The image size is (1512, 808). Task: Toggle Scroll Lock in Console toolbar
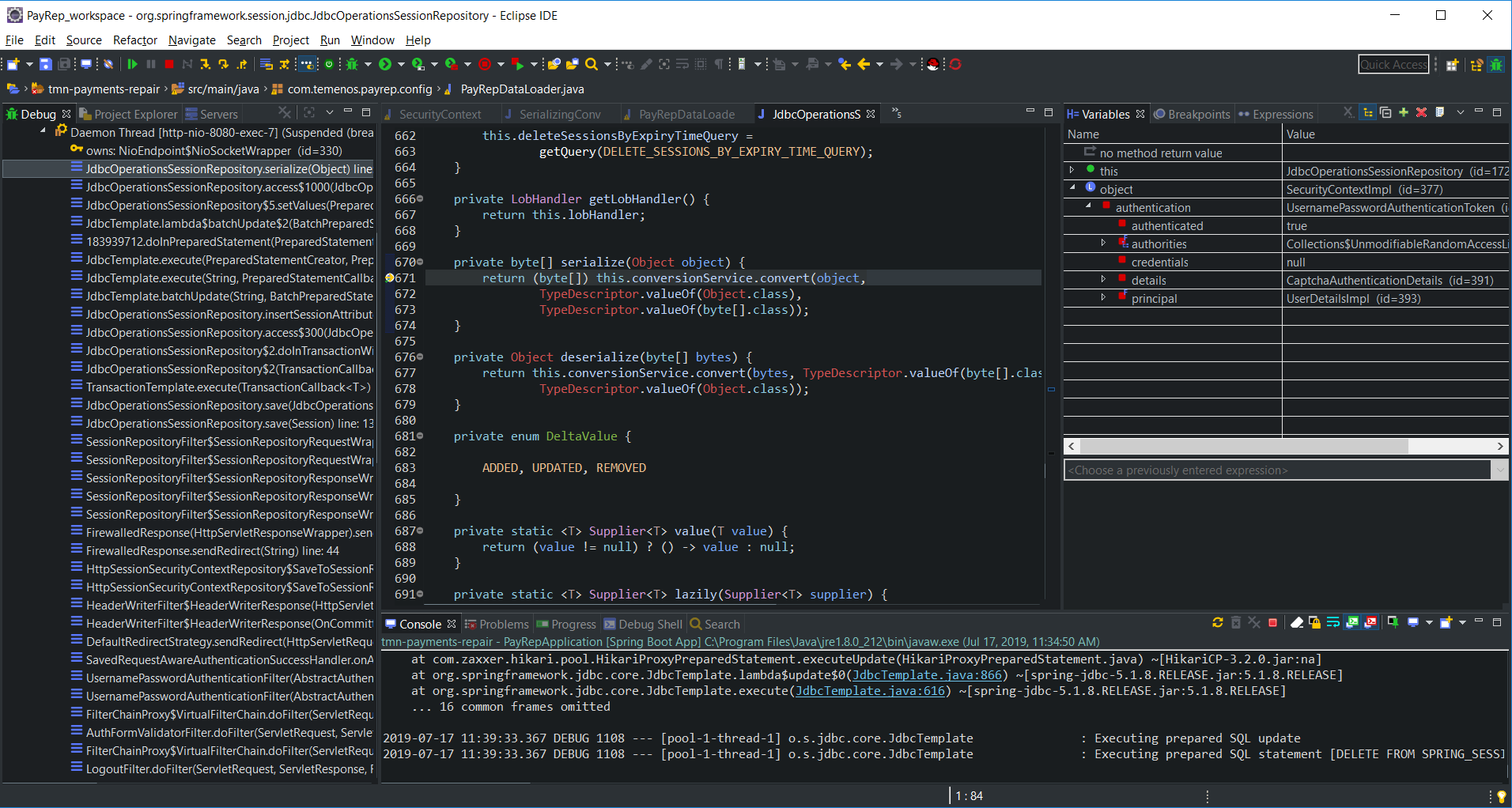[x=1314, y=623]
